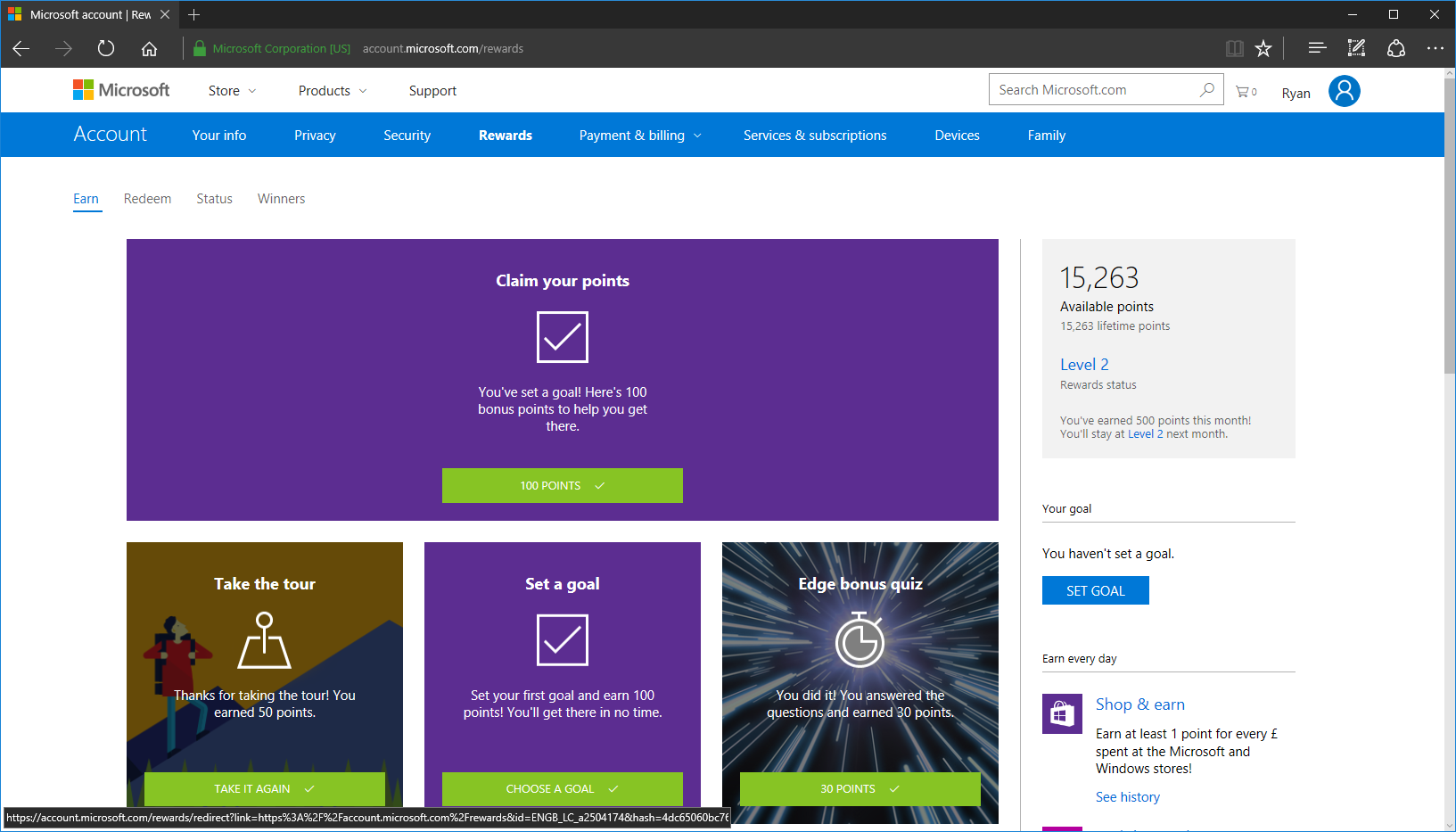Select the Earn sub-tab
This screenshot has height=832, width=1456.
point(86,199)
